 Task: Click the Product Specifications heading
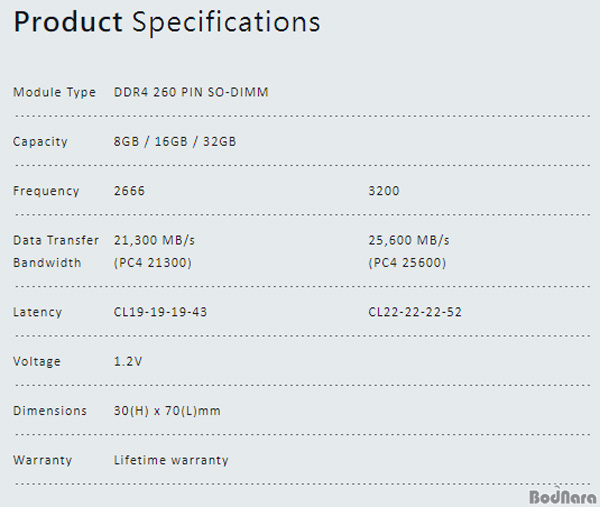click(167, 22)
